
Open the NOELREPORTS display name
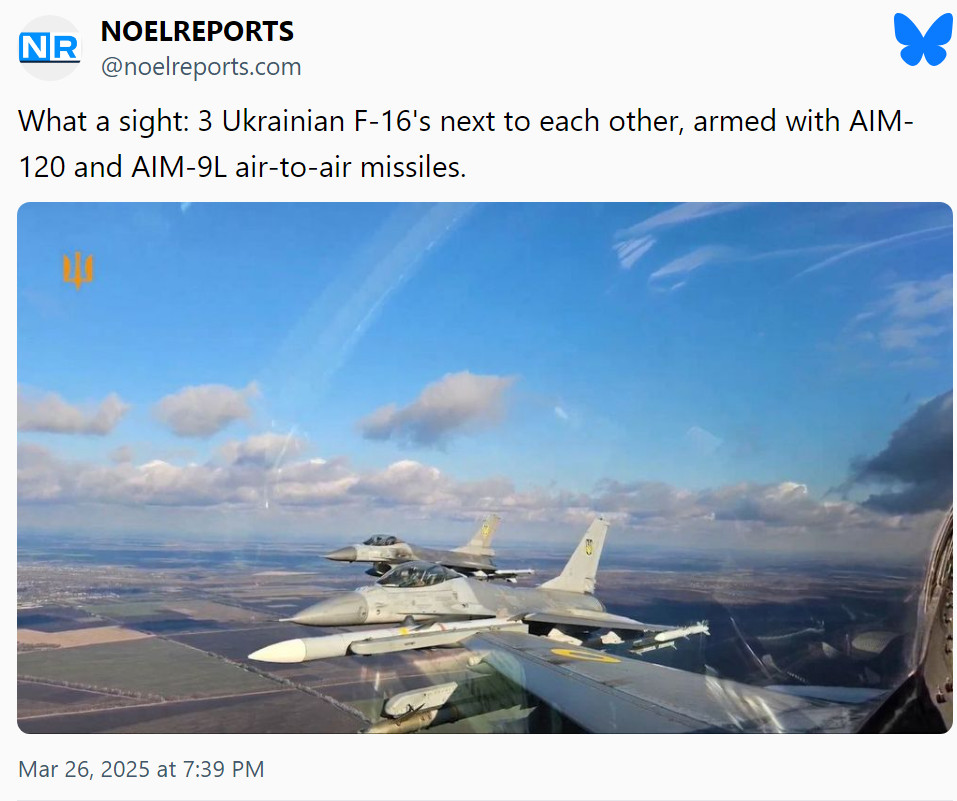coord(197,31)
